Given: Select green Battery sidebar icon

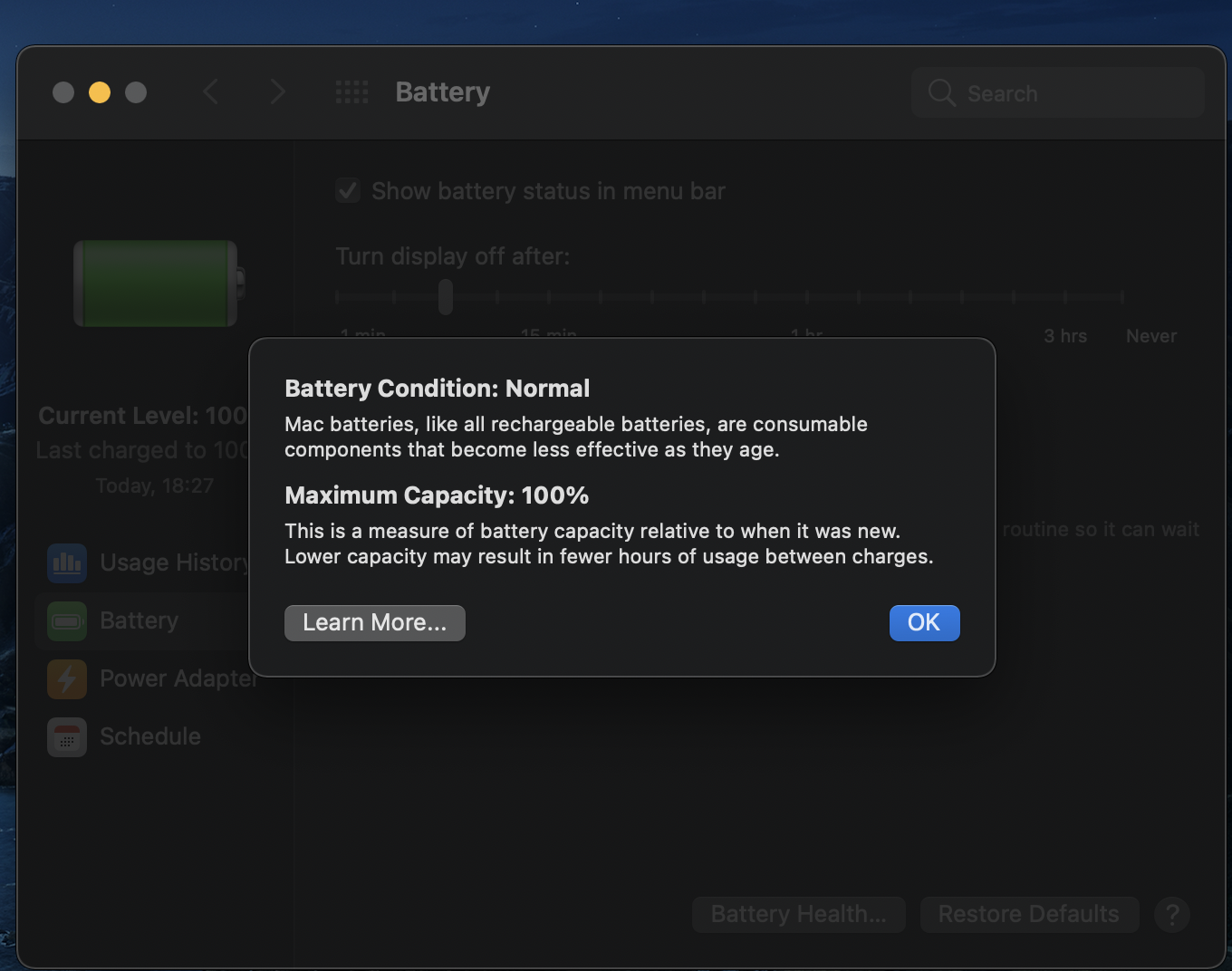Looking at the screenshot, I should click(67, 620).
